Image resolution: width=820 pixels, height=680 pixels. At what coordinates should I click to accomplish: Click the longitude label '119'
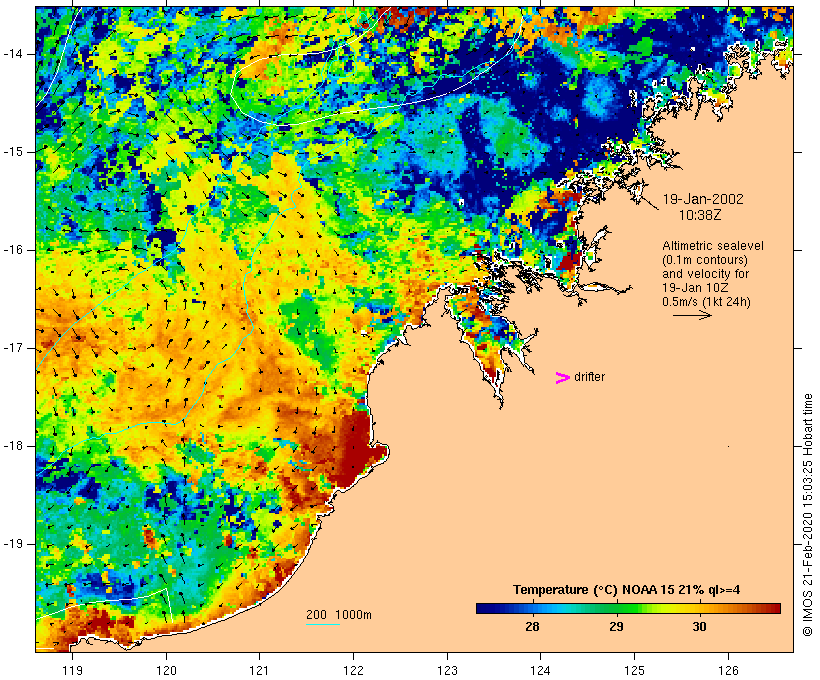pos(72,671)
